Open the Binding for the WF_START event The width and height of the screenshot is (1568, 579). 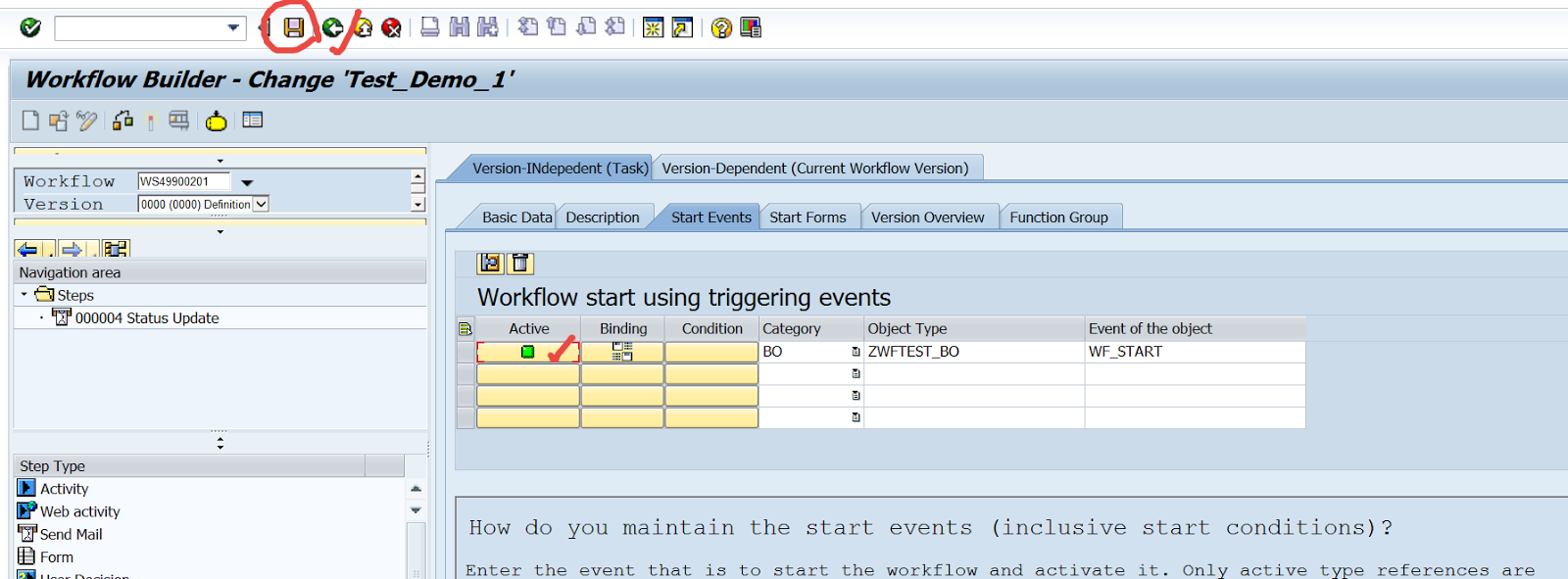(x=622, y=352)
